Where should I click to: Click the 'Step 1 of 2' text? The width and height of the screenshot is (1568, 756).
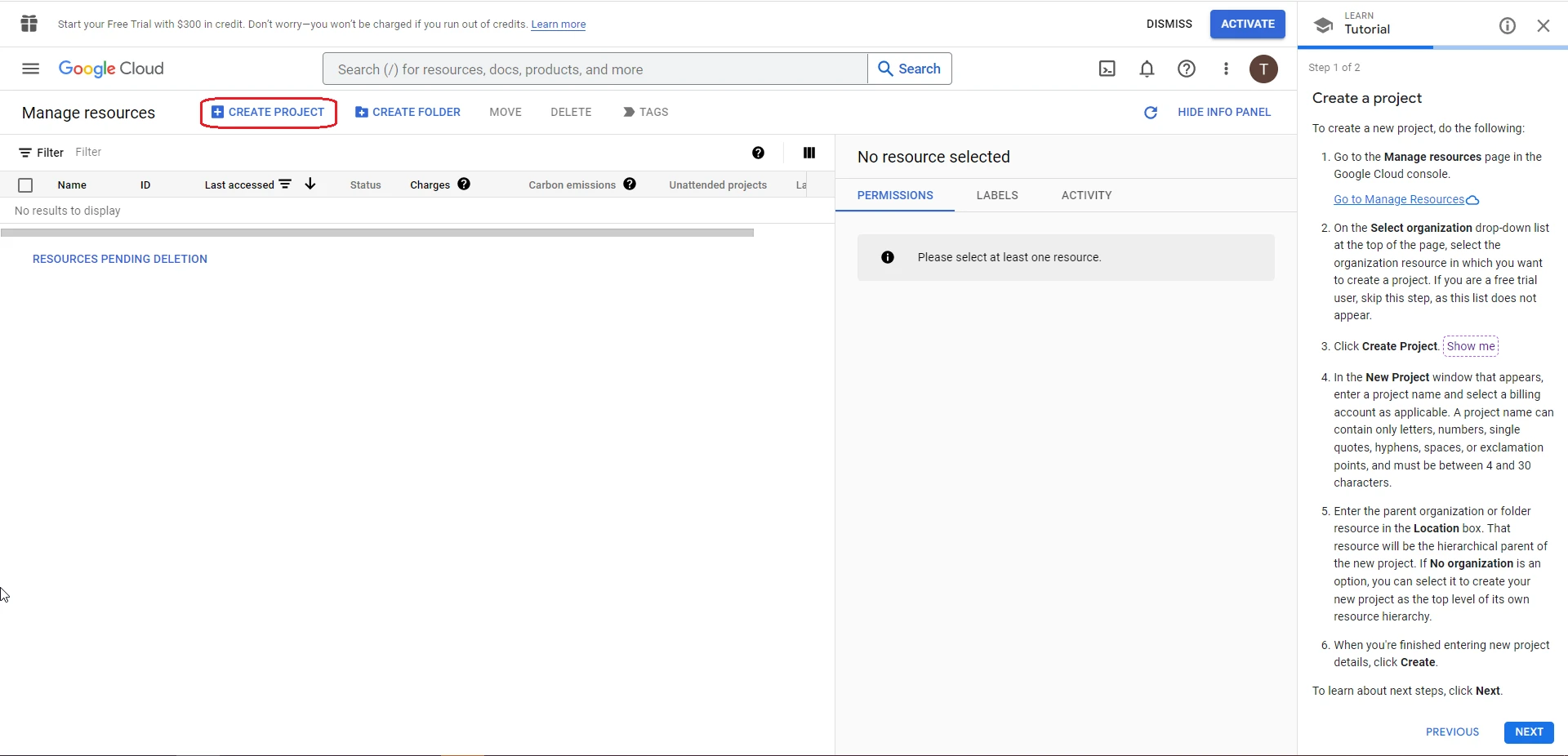pyautogui.click(x=1334, y=68)
